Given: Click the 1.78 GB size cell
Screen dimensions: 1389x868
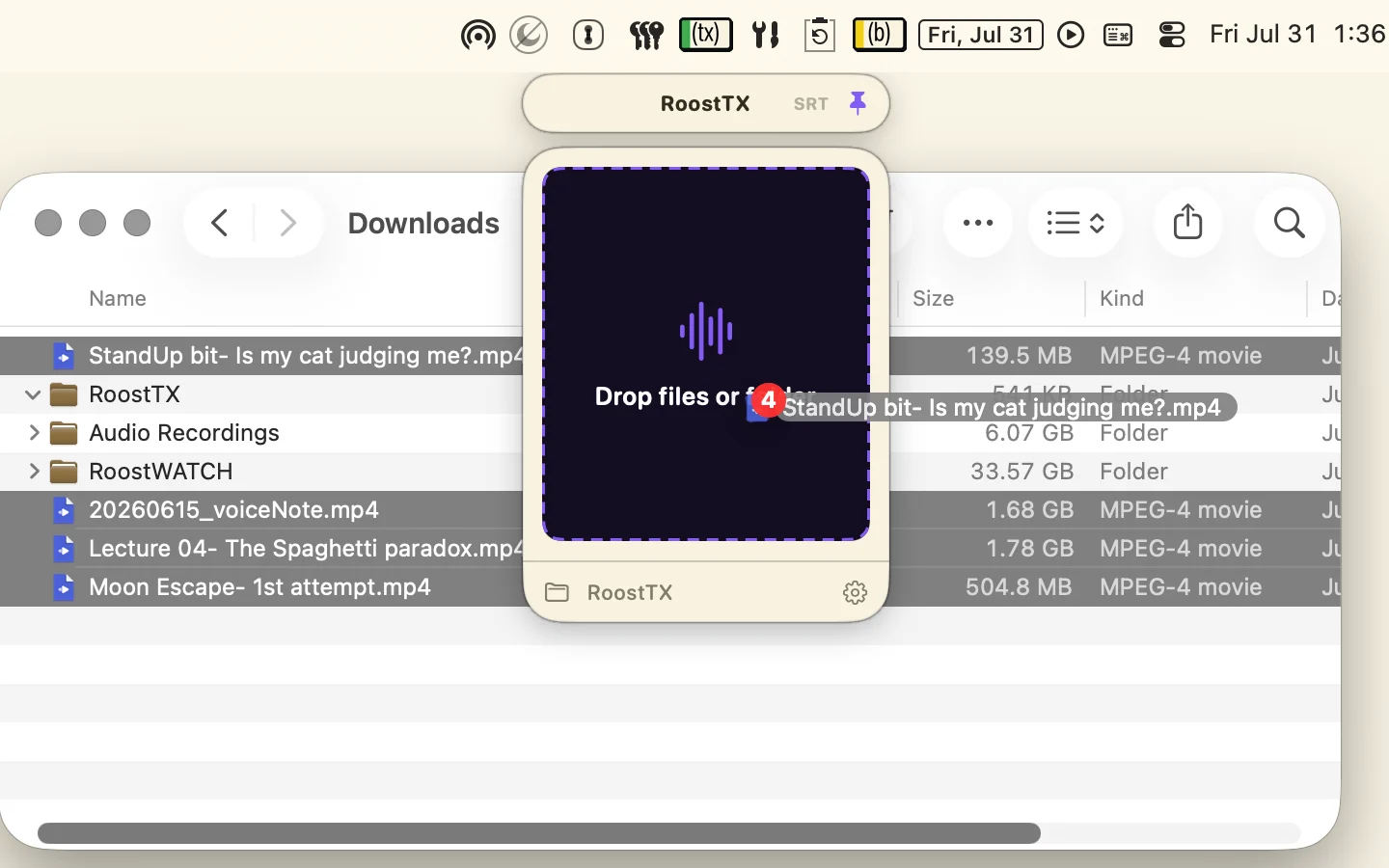Looking at the screenshot, I should (x=1029, y=549).
